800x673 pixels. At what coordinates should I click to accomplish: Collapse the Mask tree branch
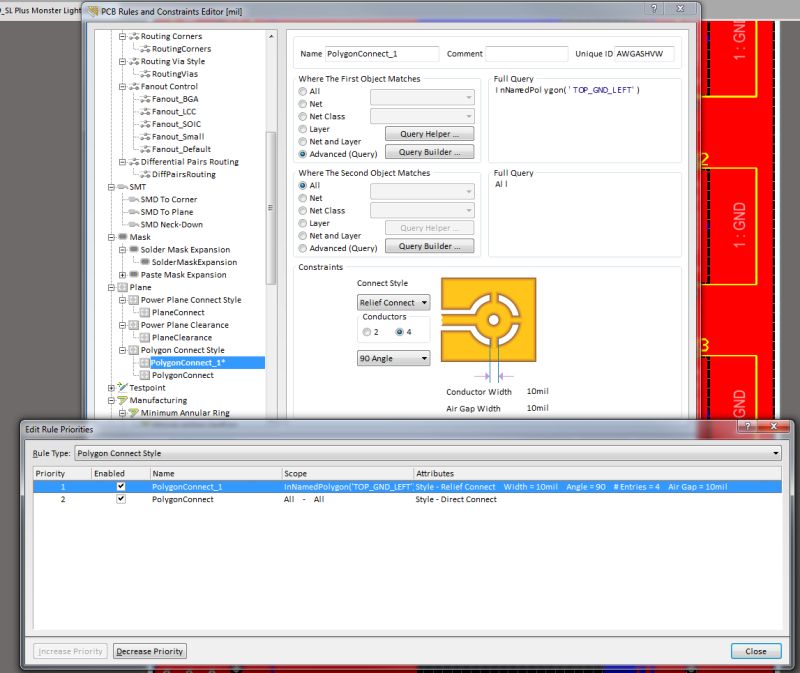113,237
